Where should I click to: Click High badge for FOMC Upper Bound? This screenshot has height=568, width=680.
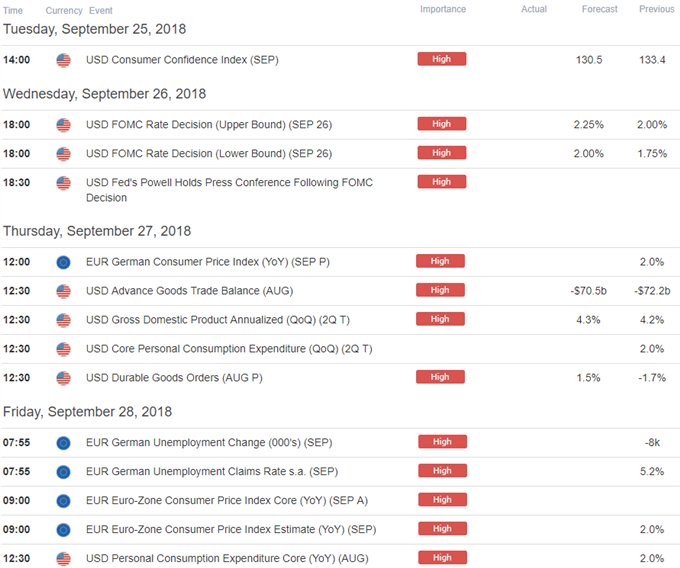442,124
